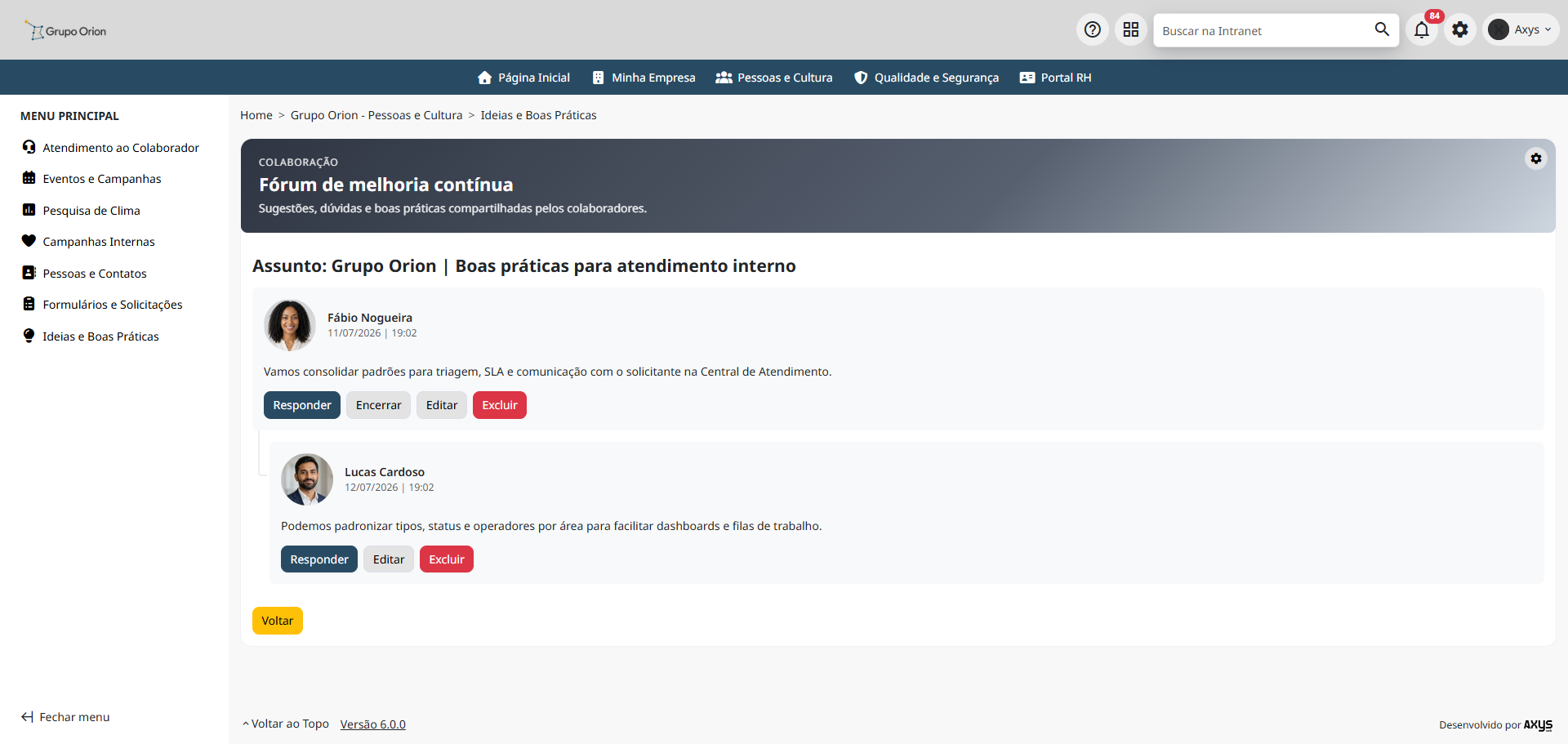Expand the Axys user dropdown
This screenshot has width=1568, height=744.
[x=1548, y=29]
